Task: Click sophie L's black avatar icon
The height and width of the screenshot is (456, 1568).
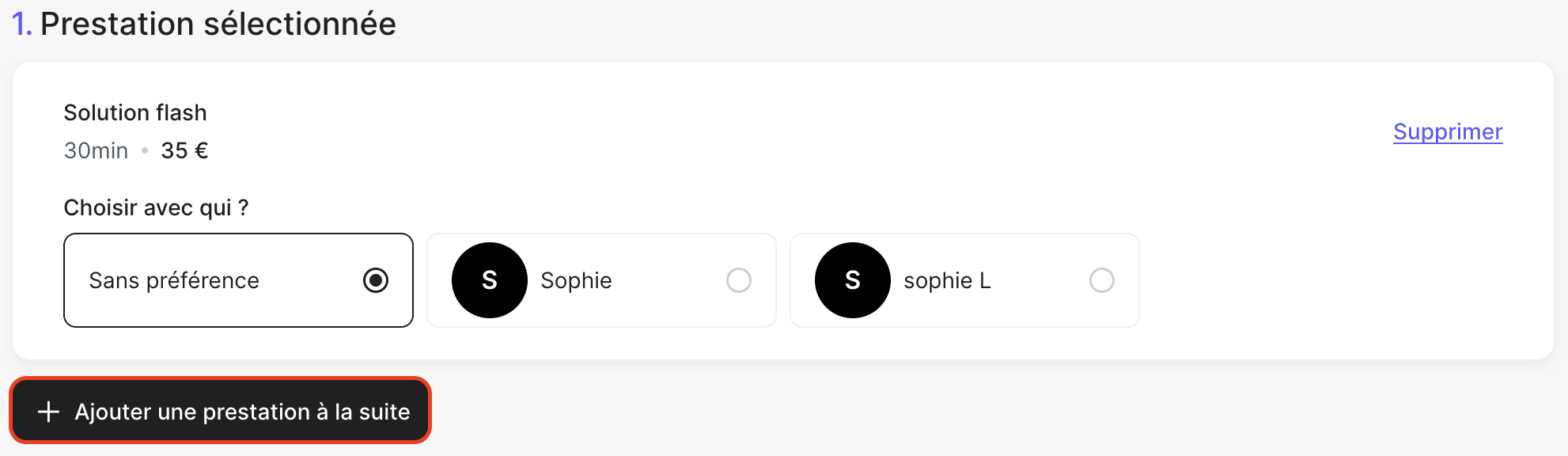Action: [852, 280]
